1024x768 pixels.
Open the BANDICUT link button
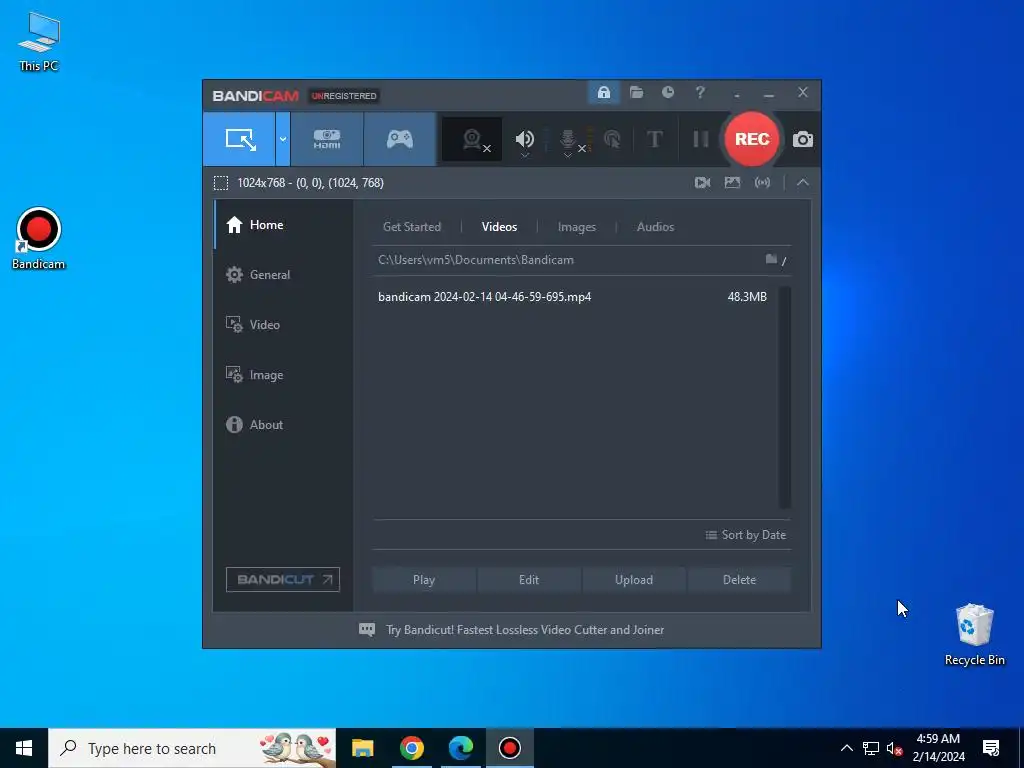tap(283, 579)
